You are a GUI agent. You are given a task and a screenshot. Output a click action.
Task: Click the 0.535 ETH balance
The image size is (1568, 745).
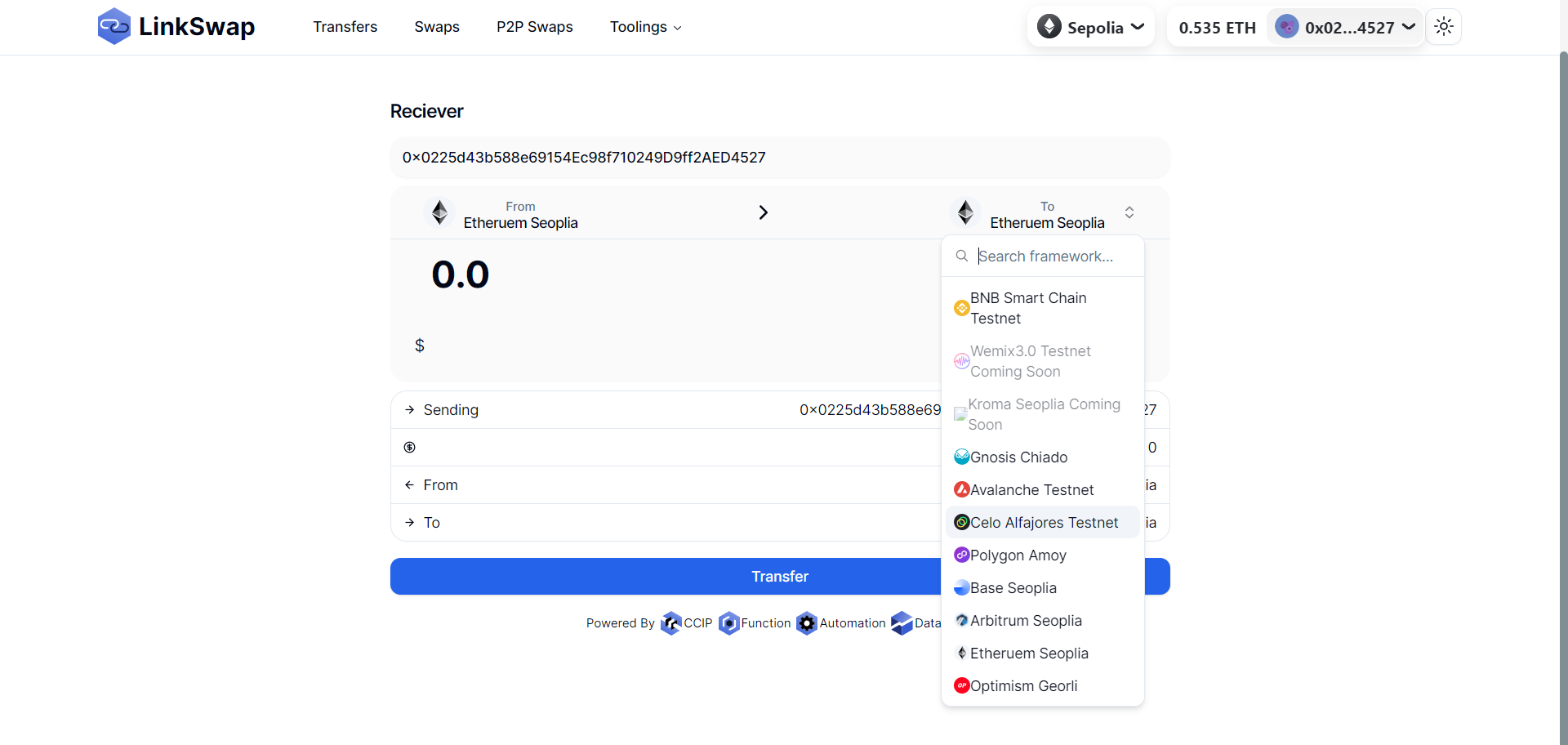point(1218,28)
